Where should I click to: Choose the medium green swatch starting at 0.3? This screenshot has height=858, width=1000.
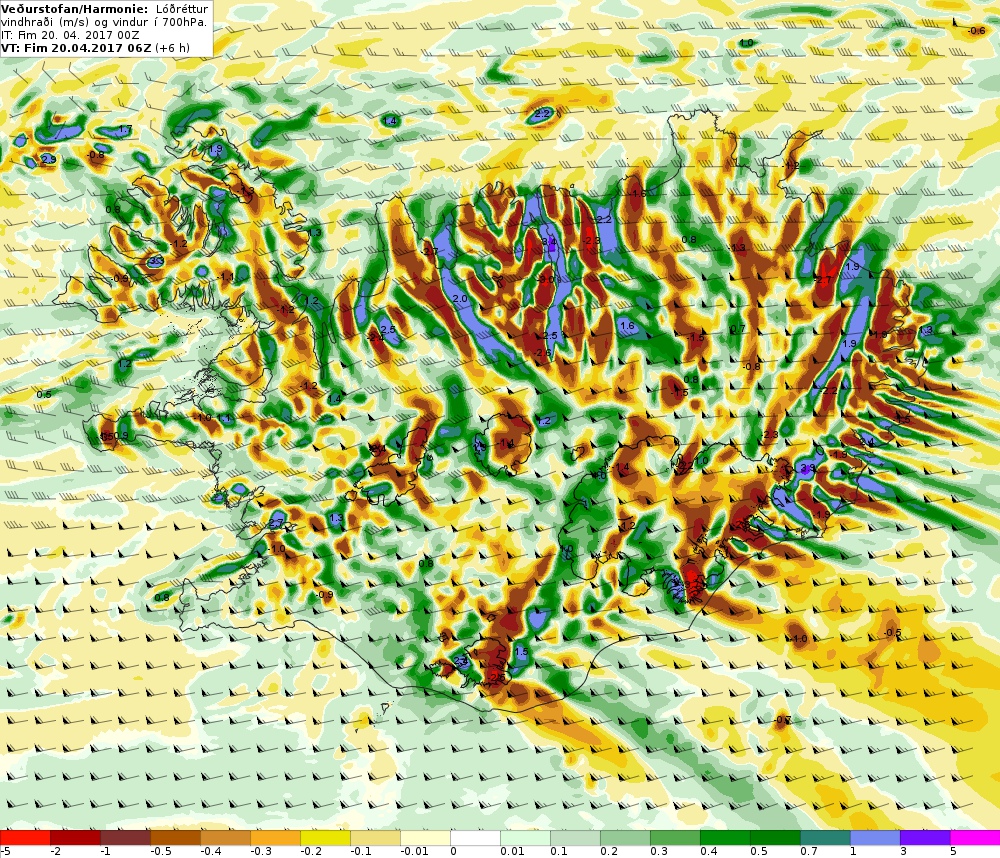[675, 838]
